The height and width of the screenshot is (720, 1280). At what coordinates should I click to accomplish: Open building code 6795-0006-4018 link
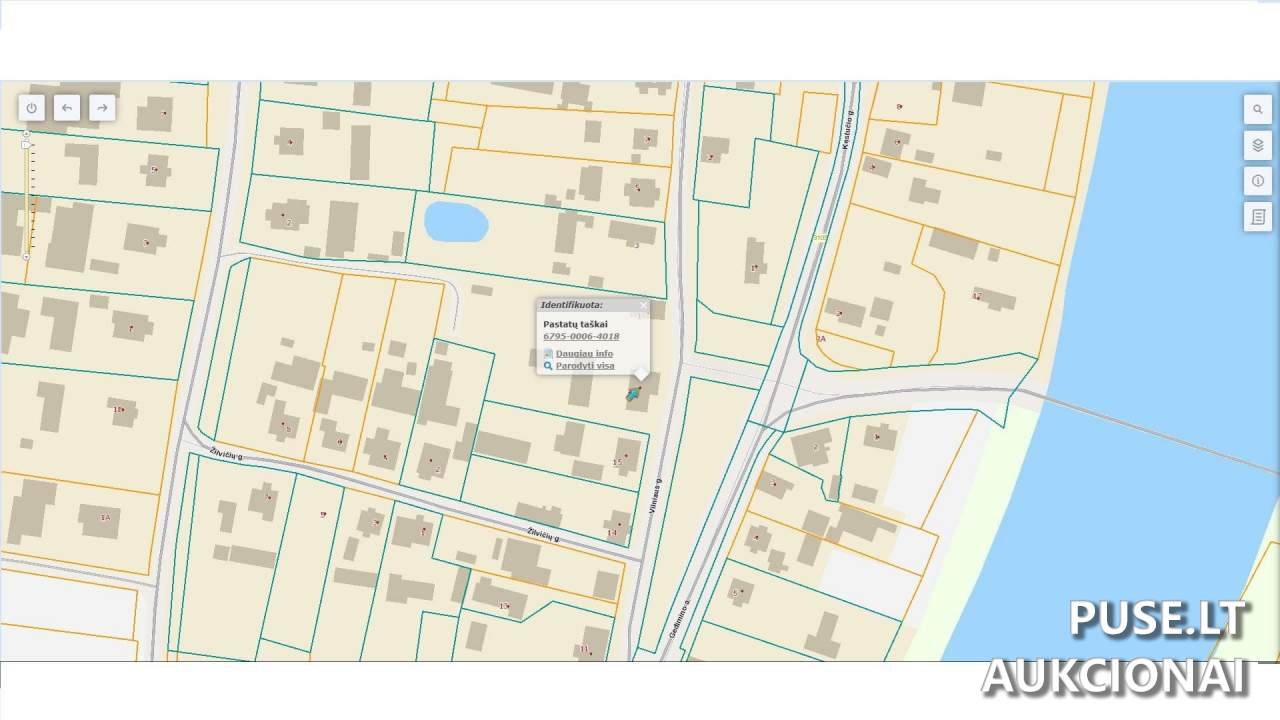[x=580, y=337]
